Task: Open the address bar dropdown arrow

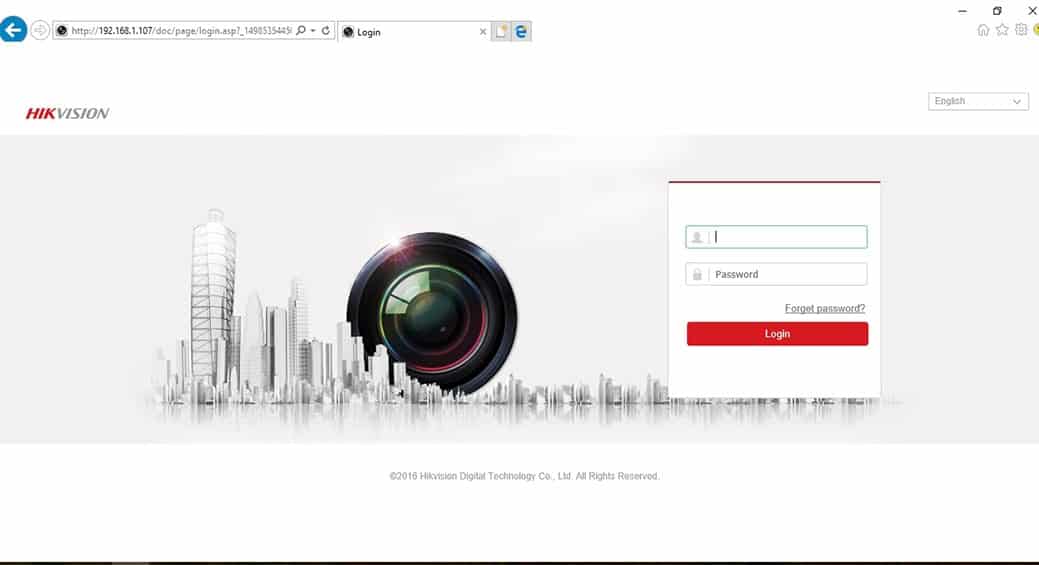Action: pos(313,30)
